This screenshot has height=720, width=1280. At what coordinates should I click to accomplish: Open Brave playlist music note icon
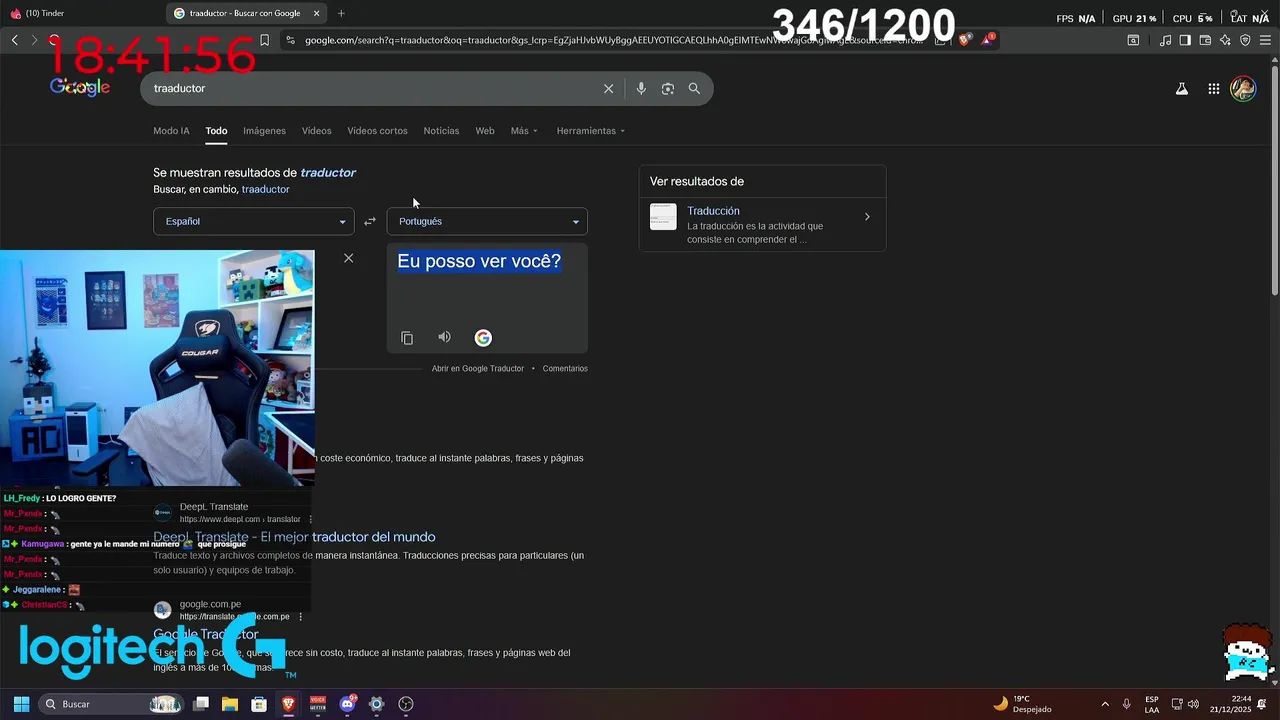pos(1165,40)
